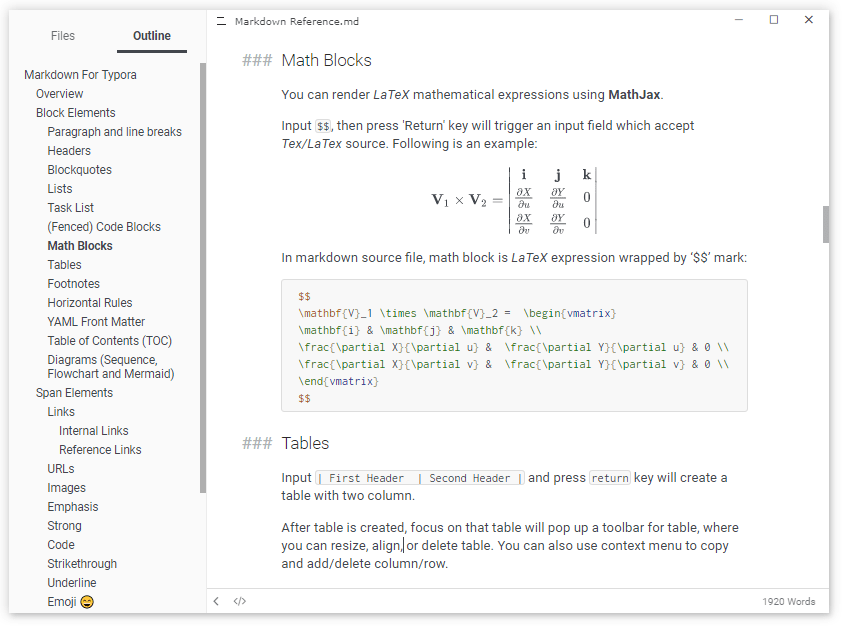The height and width of the screenshot is (627, 845).
Task: Toggle source code mode icon
Action: [239, 601]
